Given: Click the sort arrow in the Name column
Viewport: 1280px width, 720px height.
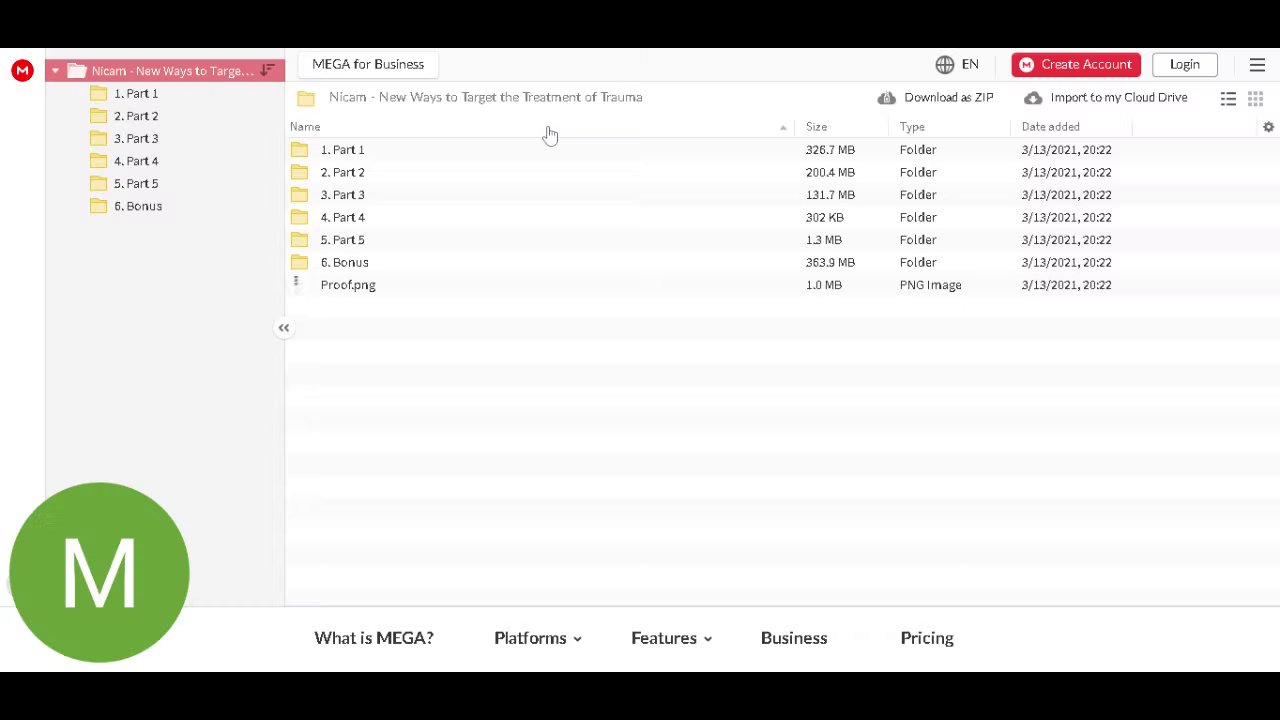Looking at the screenshot, I should point(783,127).
